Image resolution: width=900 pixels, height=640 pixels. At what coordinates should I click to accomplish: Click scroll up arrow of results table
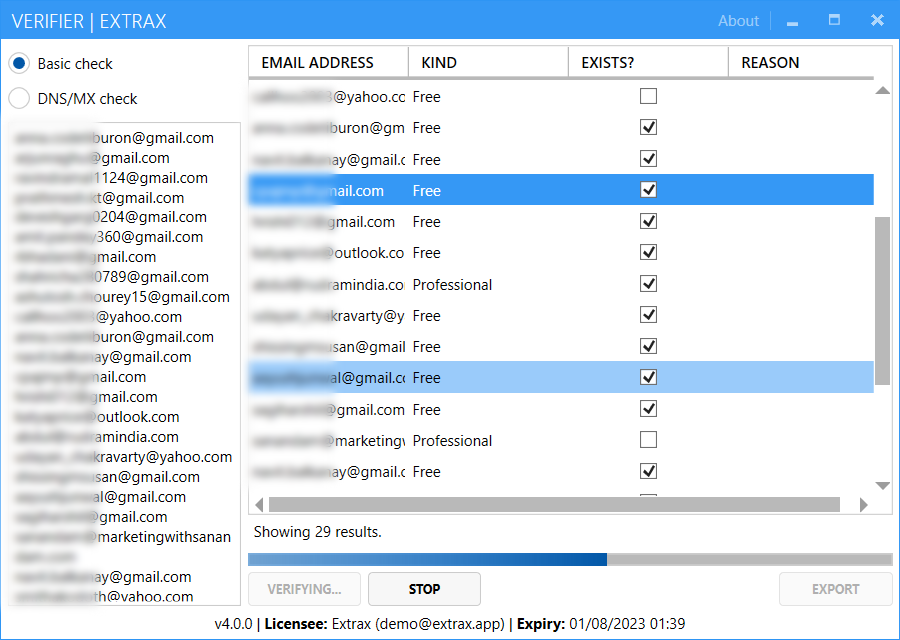tap(883, 90)
